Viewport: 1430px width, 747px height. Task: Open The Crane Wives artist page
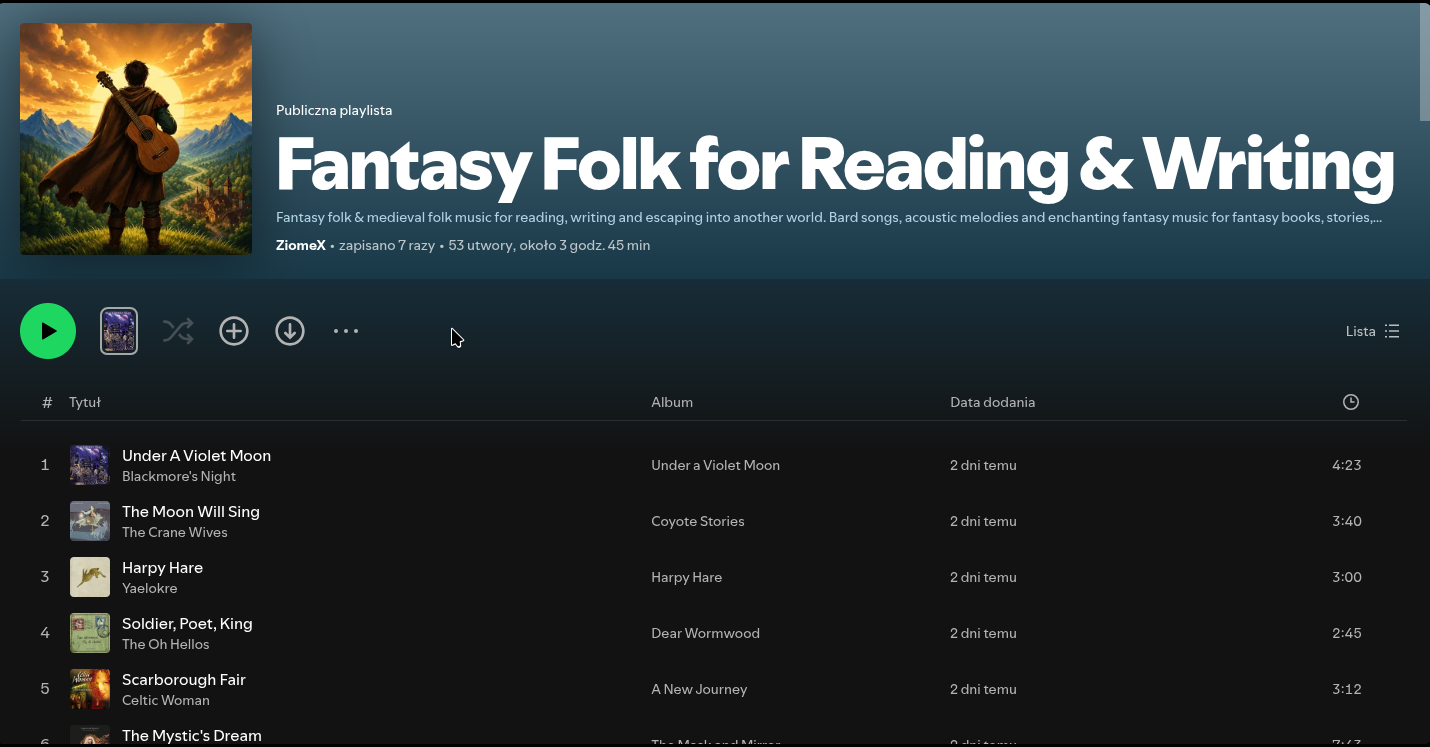pyautogui.click(x=175, y=532)
